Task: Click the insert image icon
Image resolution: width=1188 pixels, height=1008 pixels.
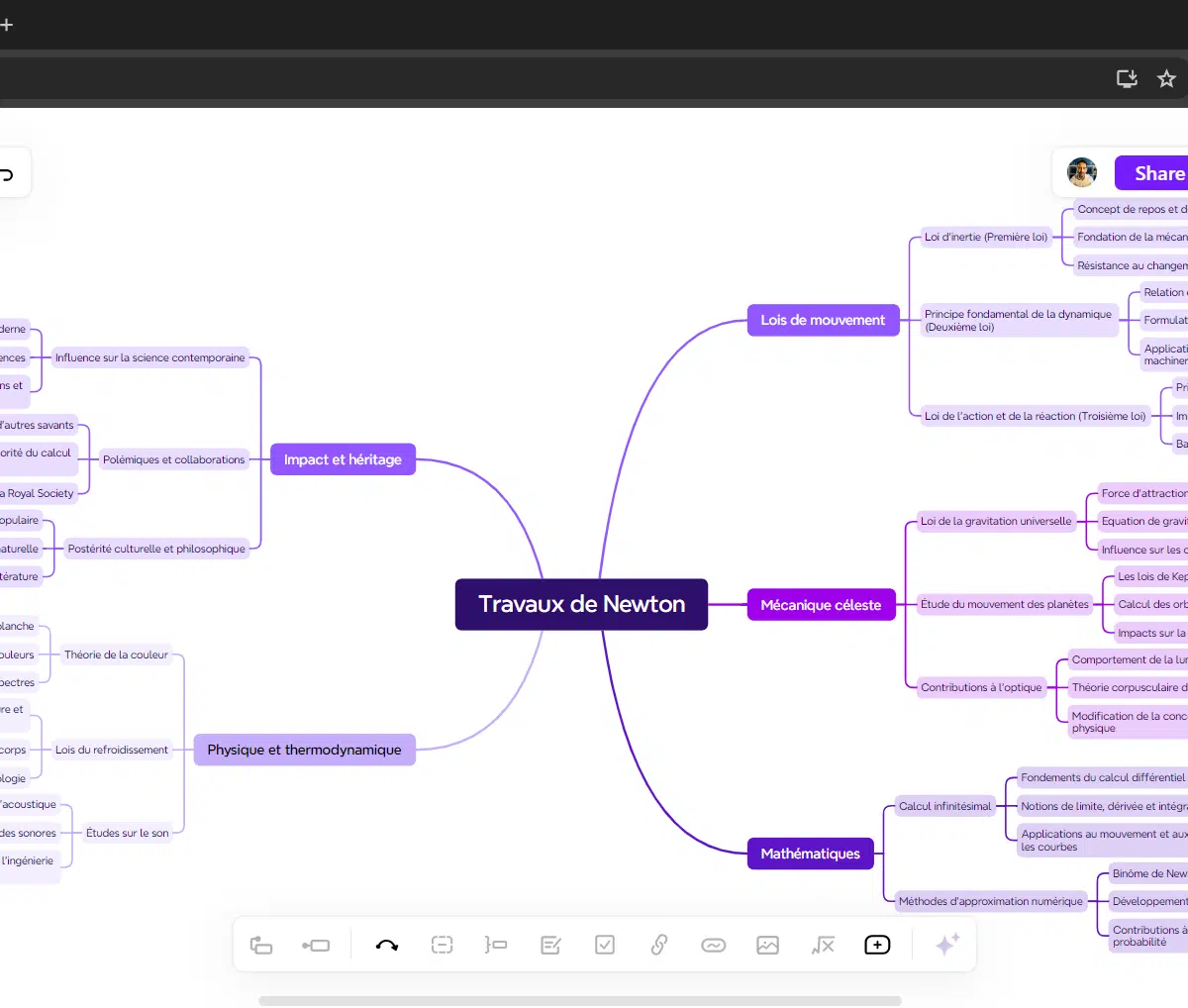Action: [768, 946]
